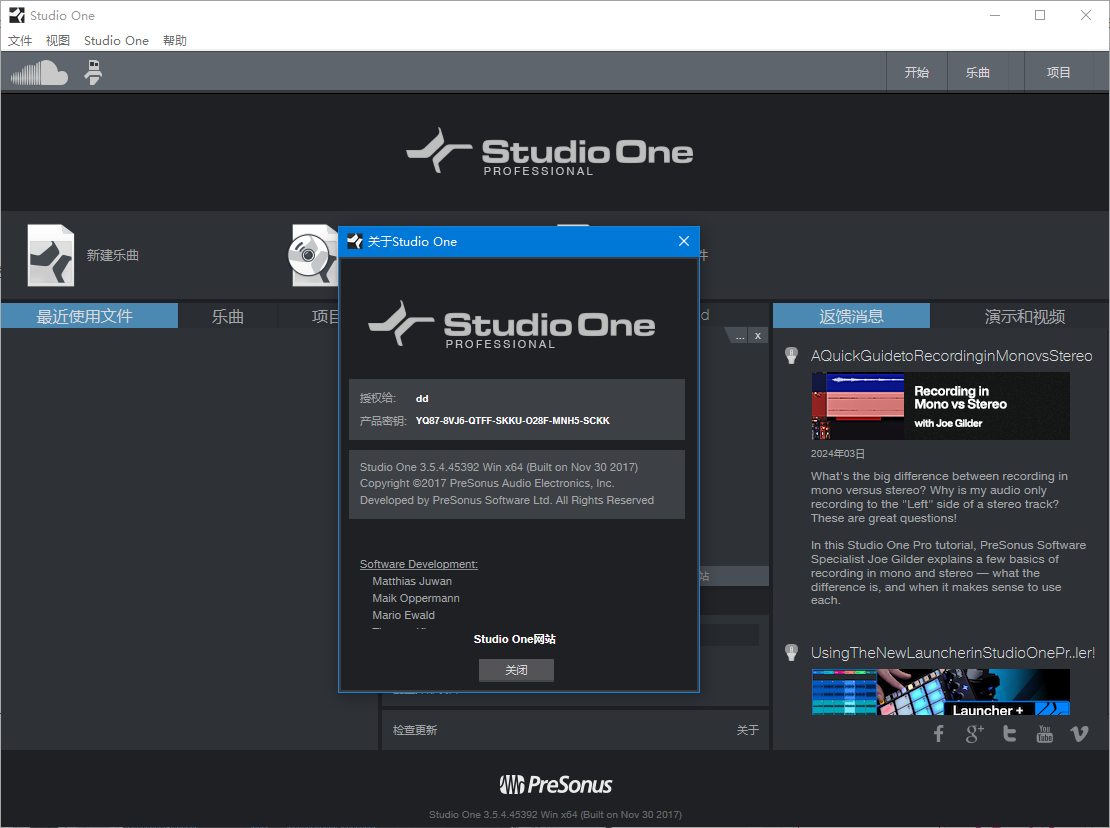Click the 2024年03日 article date

tap(837, 454)
